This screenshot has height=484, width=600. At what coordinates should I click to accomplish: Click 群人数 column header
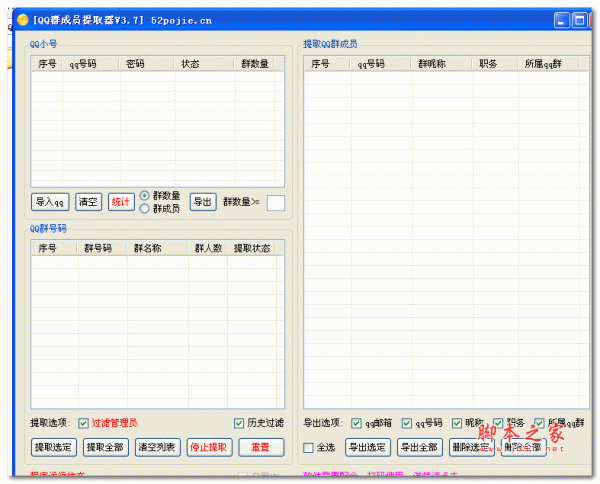pyautogui.click(x=207, y=248)
